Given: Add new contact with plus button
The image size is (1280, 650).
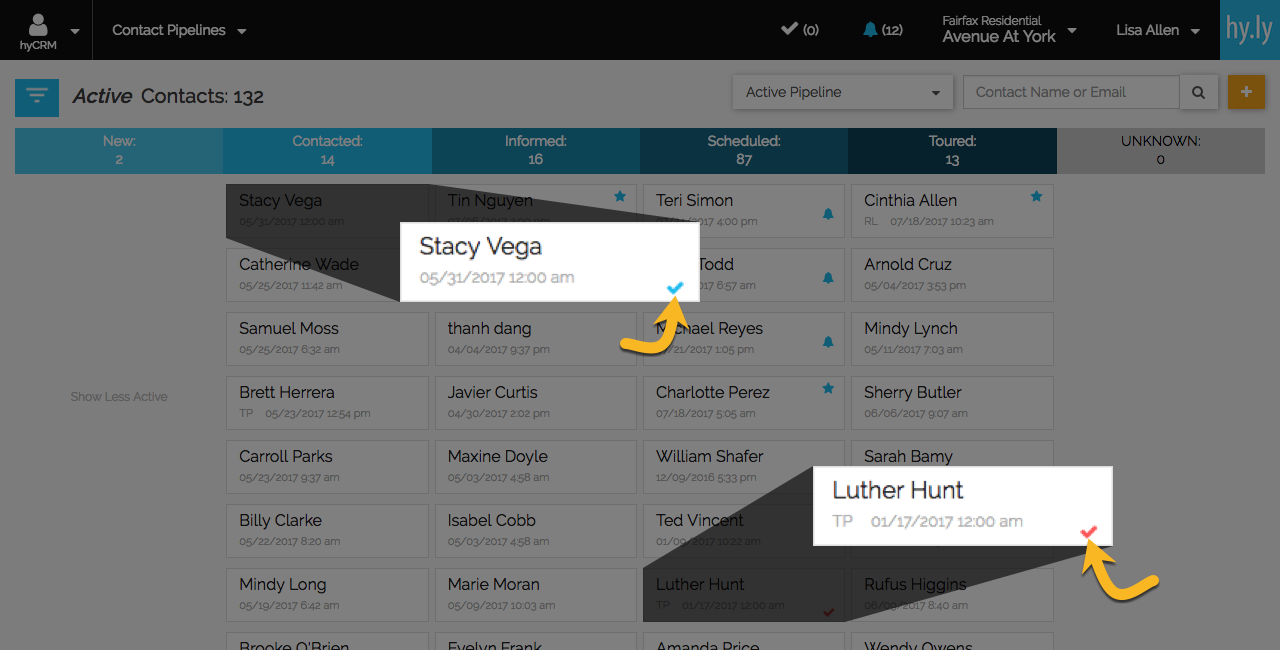Looking at the screenshot, I should (1246, 92).
